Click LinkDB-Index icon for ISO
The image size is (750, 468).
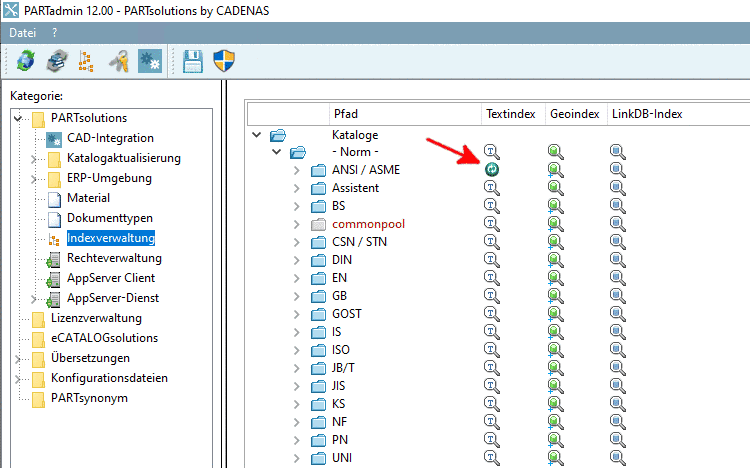click(x=618, y=350)
